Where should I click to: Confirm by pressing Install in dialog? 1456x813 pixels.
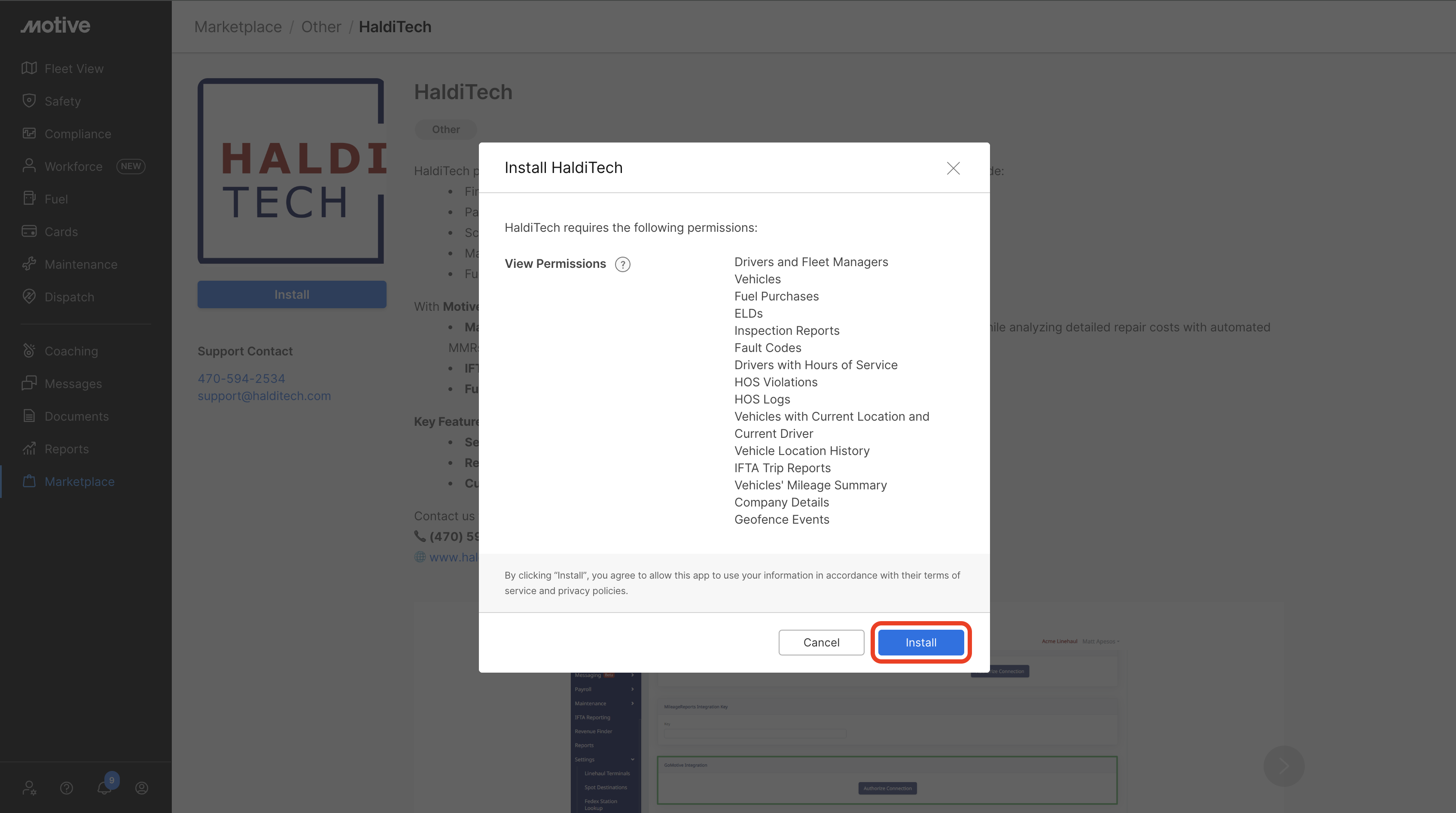click(x=920, y=643)
